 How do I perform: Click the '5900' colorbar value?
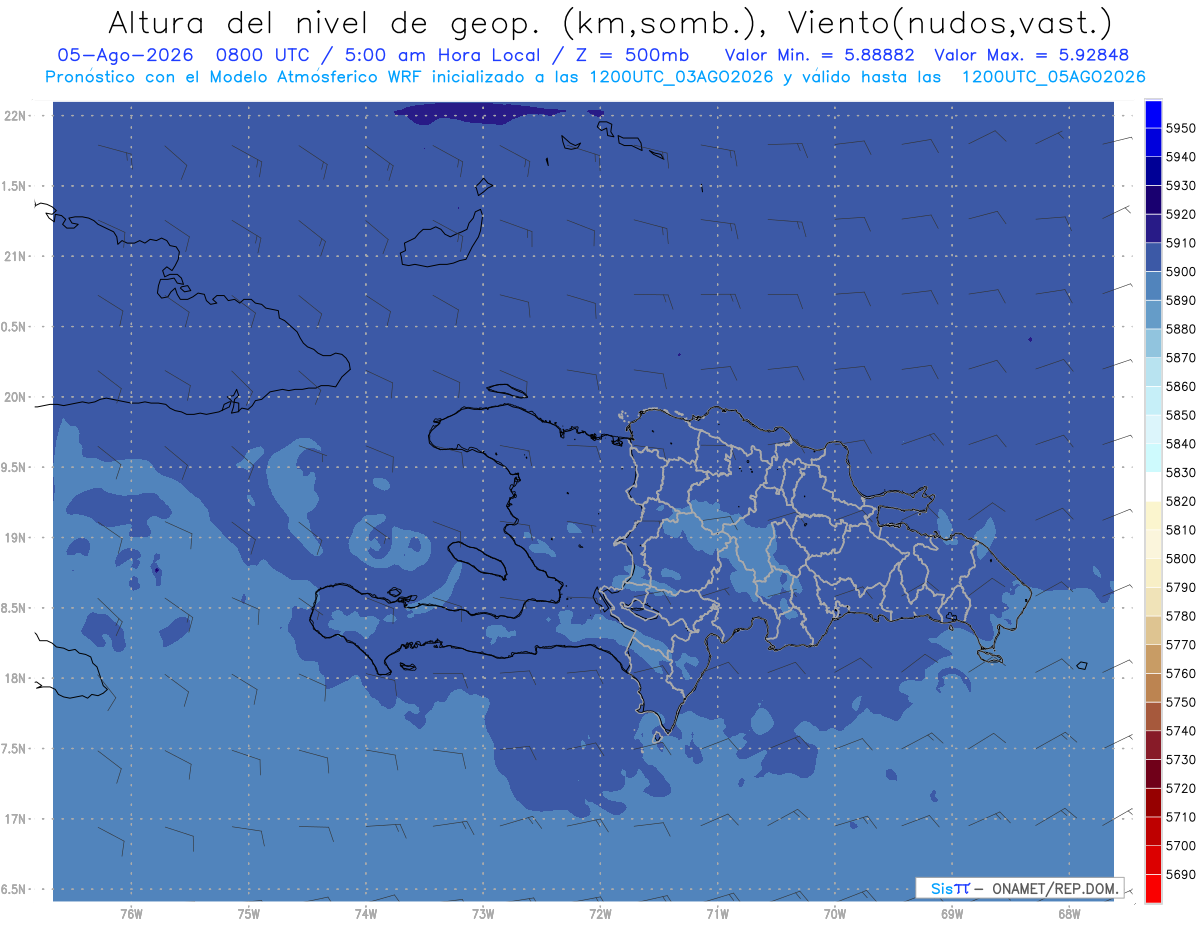click(1180, 271)
